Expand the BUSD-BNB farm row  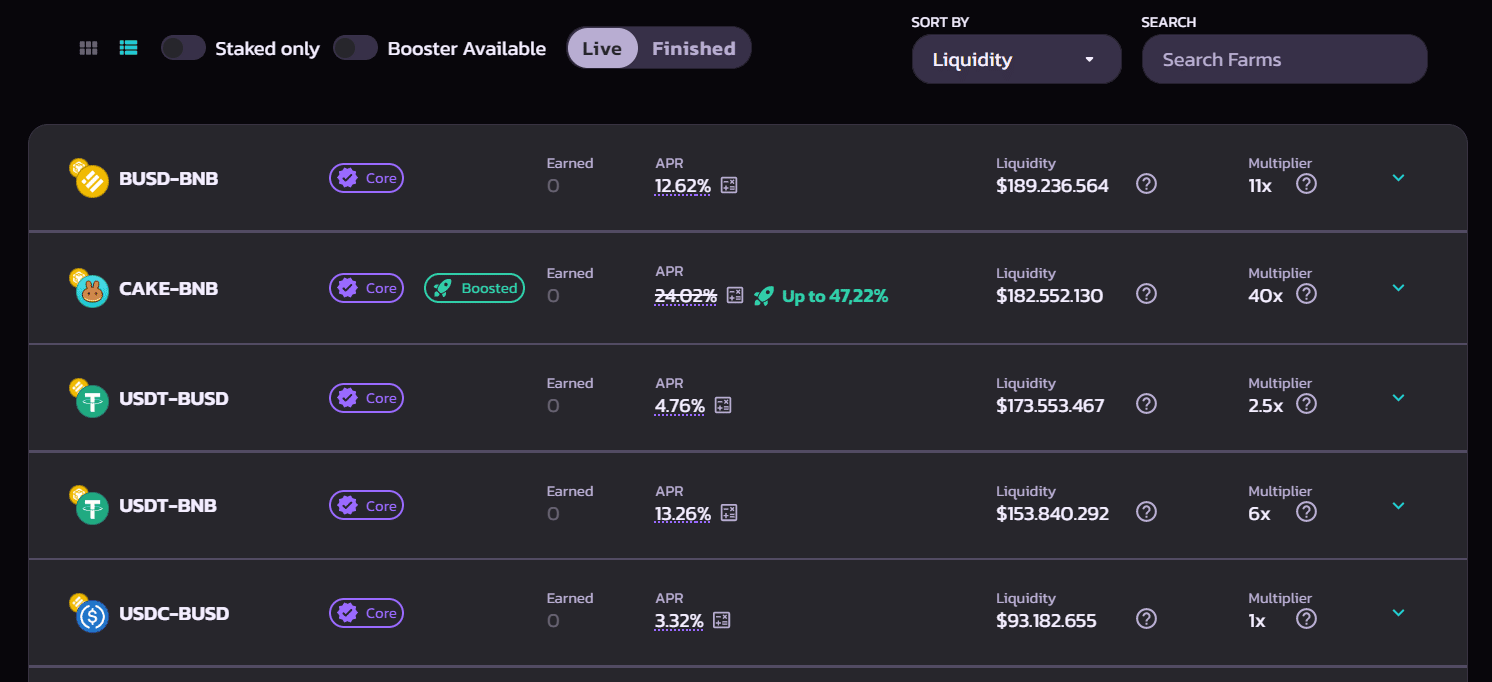pos(1398,178)
